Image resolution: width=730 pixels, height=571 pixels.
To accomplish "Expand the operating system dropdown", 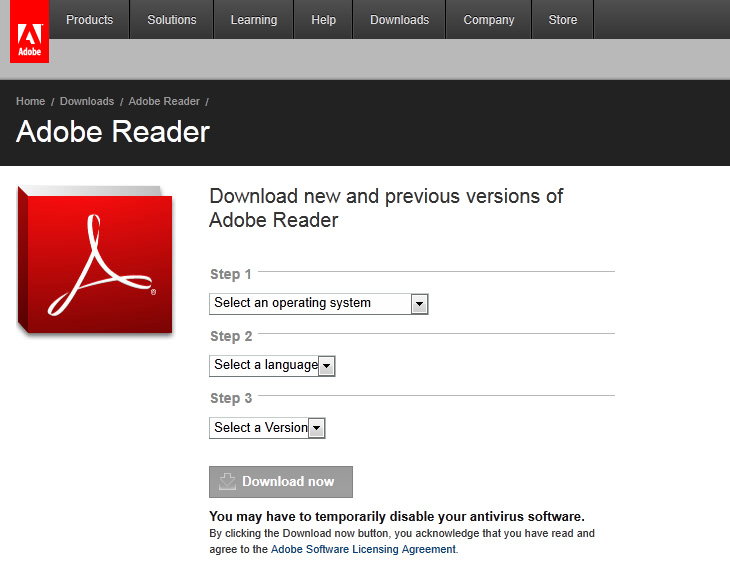I will pyautogui.click(x=318, y=303).
